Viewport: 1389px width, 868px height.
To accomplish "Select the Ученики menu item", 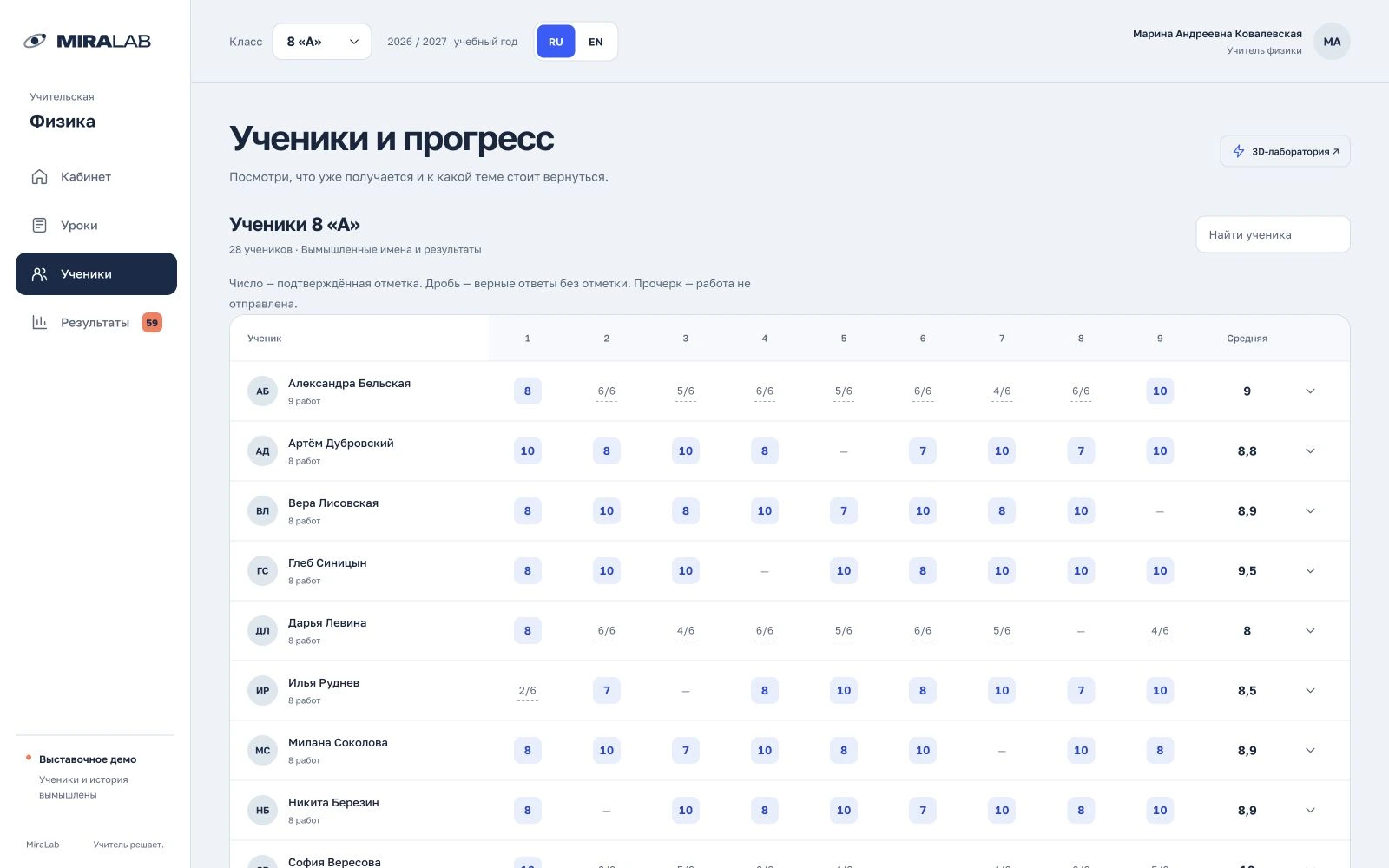I will (96, 274).
